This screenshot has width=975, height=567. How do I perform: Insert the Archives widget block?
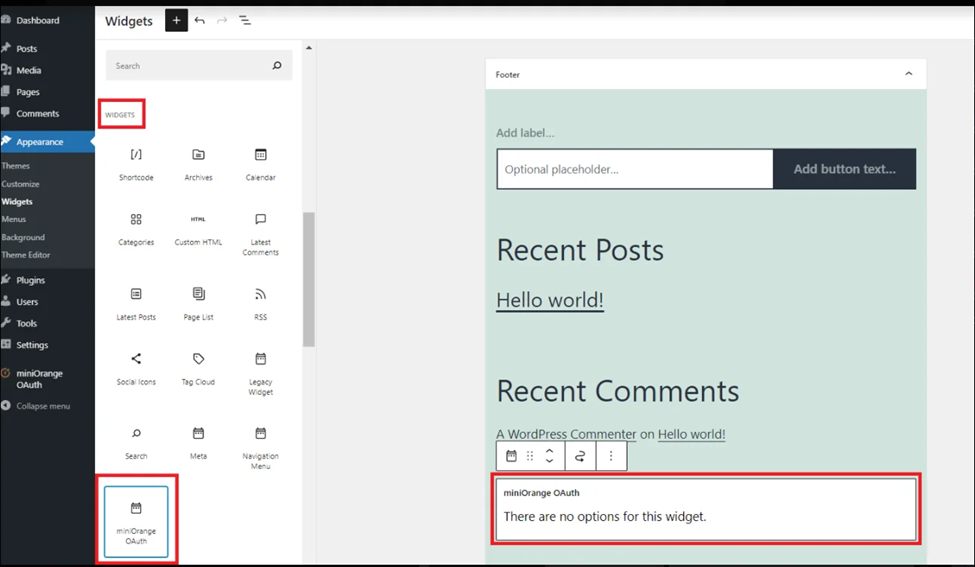(198, 164)
